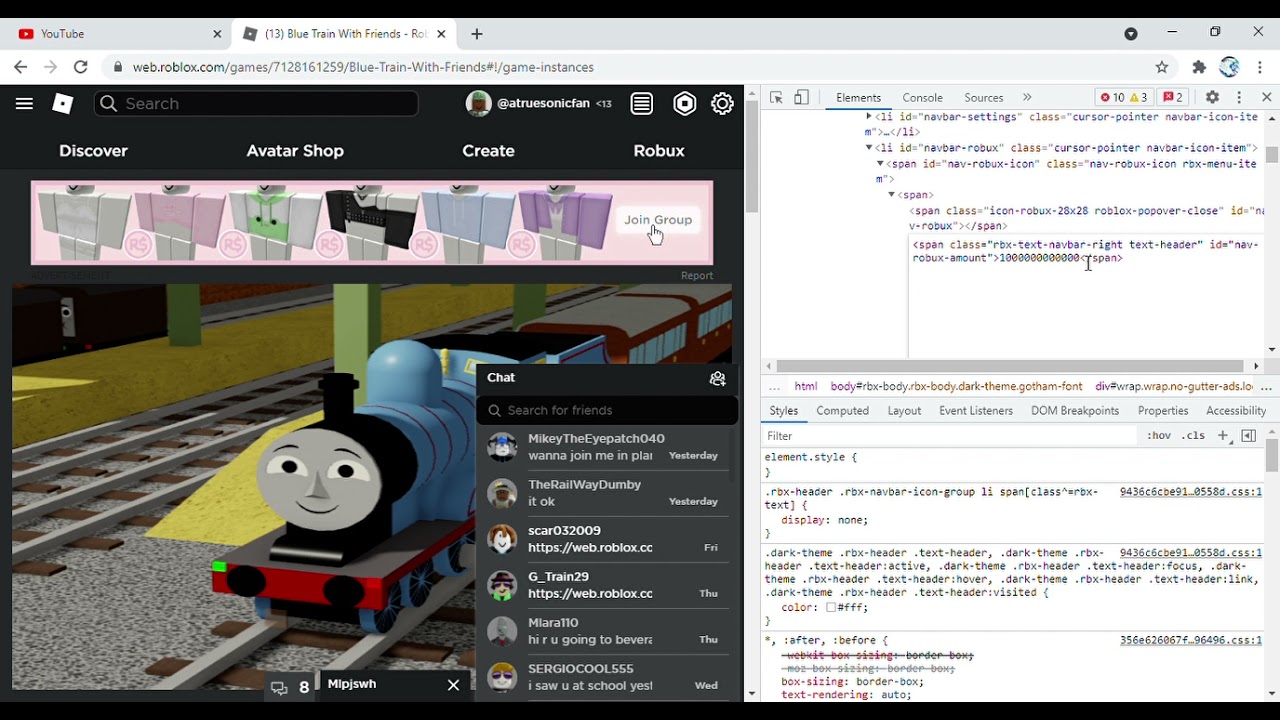This screenshot has height=720, width=1280.
Task: Close the DevTools panel
Action: [x=1266, y=98]
